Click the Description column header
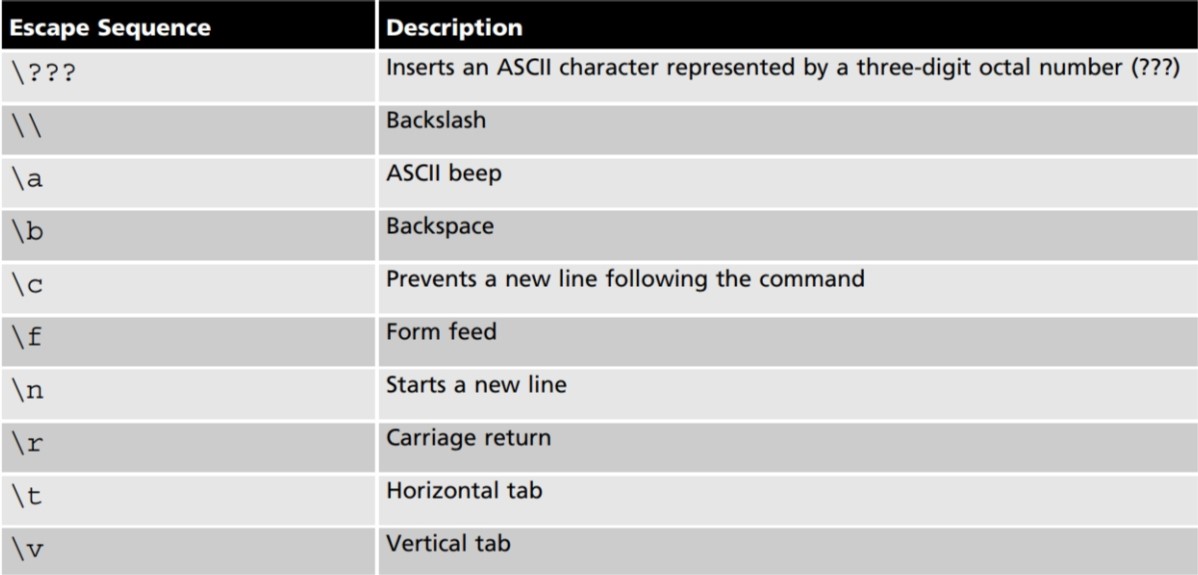 (x=454, y=28)
